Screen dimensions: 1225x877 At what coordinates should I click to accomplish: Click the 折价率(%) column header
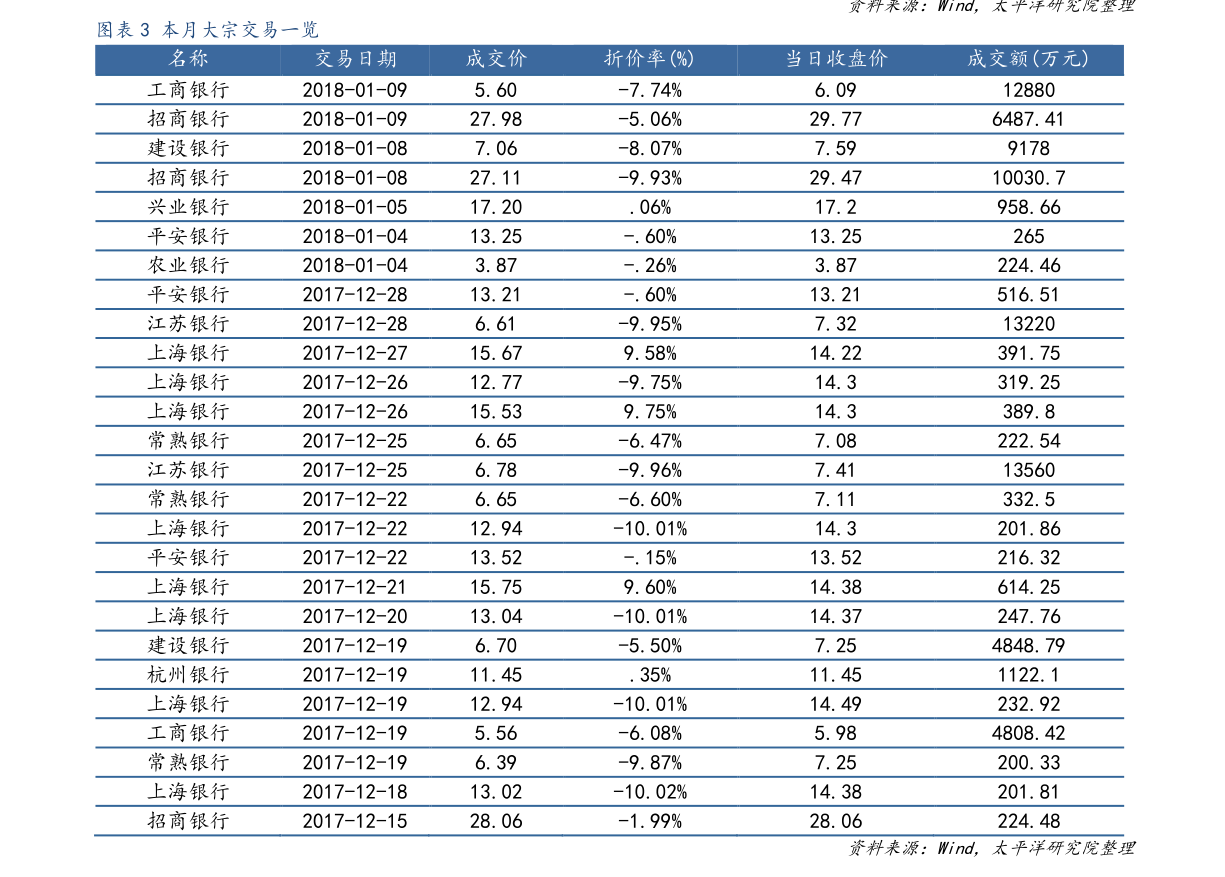click(x=649, y=59)
